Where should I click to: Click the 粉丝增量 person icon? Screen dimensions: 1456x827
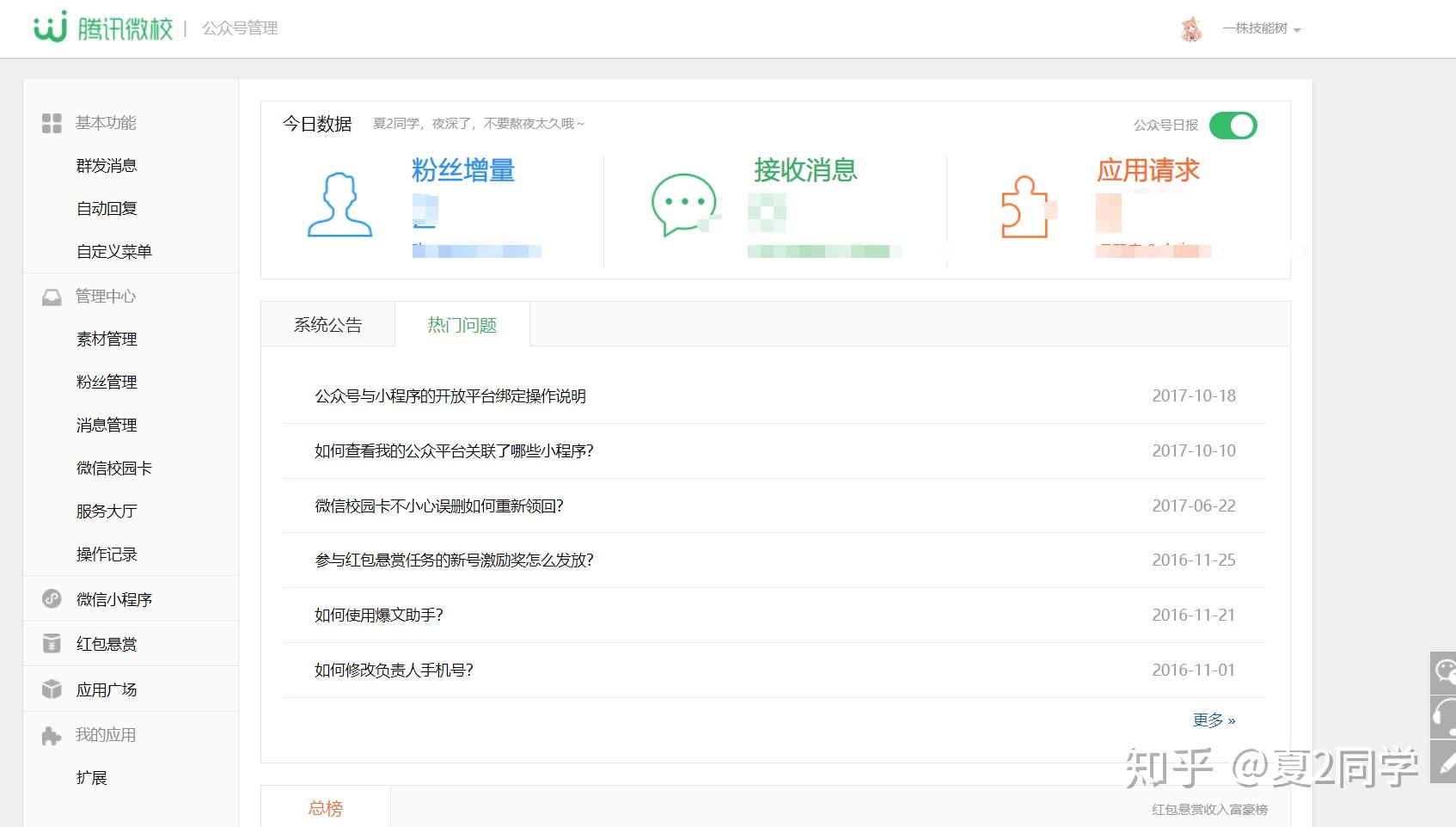click(x=340, y=205)
